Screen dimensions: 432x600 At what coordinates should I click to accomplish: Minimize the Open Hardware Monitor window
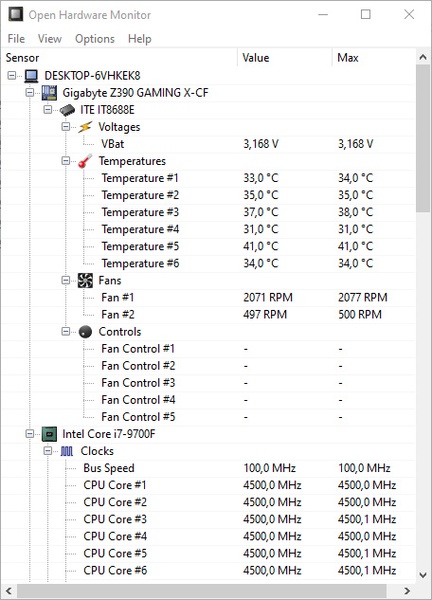(323, 15)
